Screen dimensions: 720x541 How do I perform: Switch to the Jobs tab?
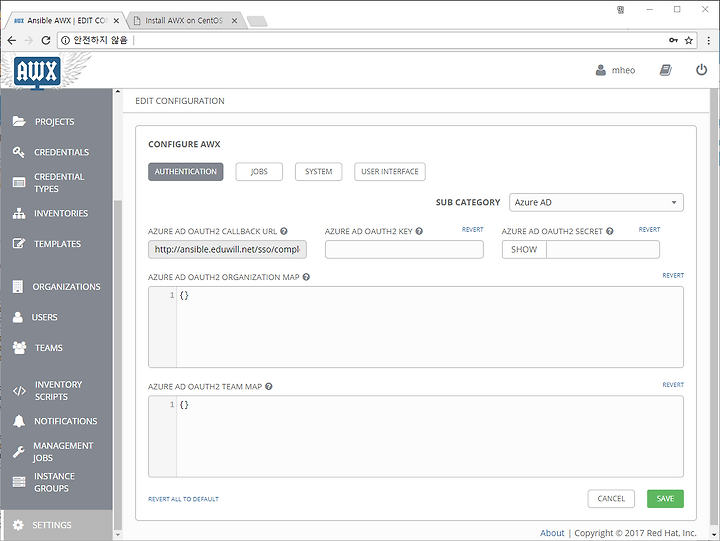coord(259,172)
